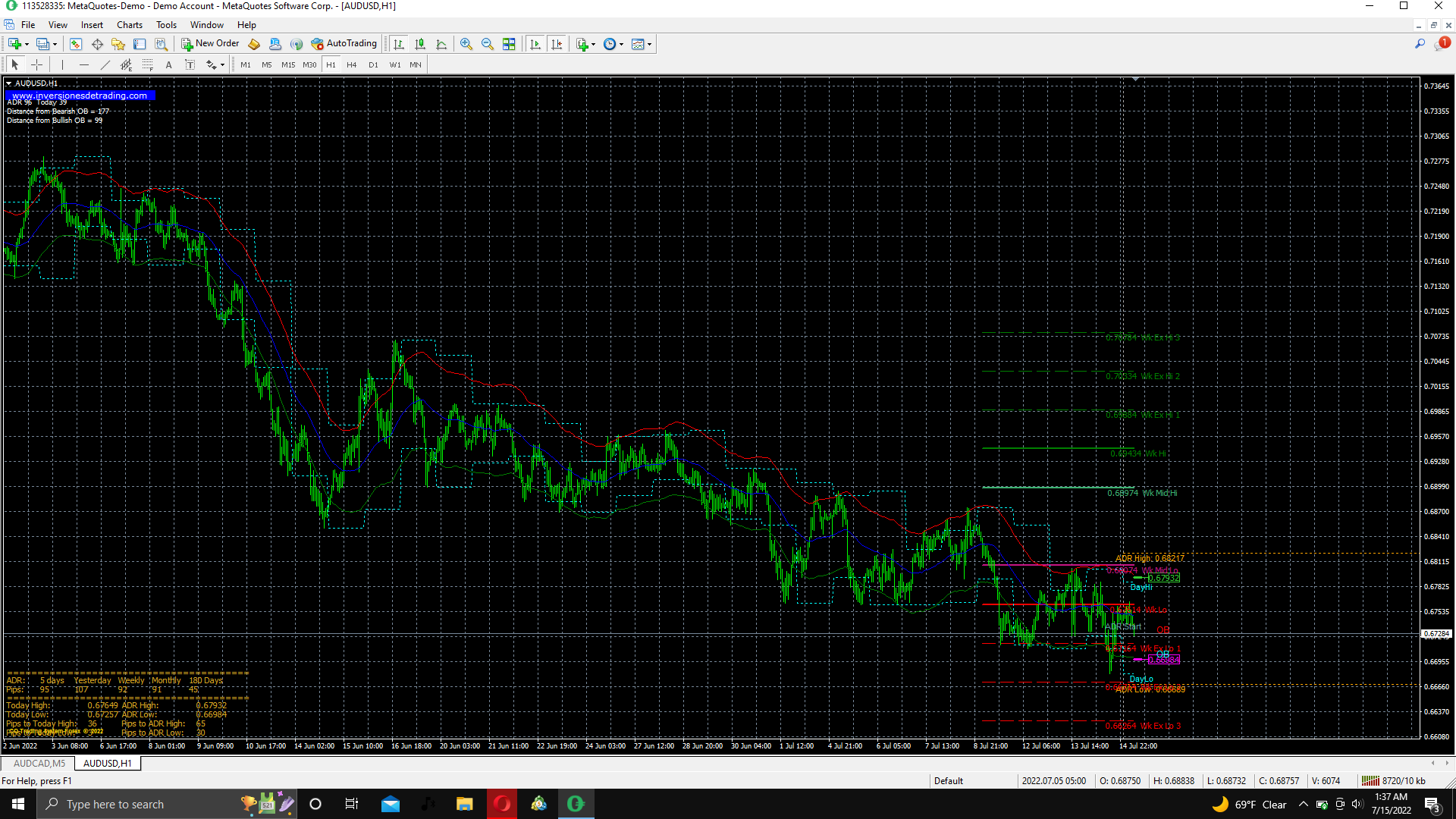Open the Tile Windows icon
The height and width of the screenshot is (819, 1456).
pyautogui.click(x=509, y=44)
